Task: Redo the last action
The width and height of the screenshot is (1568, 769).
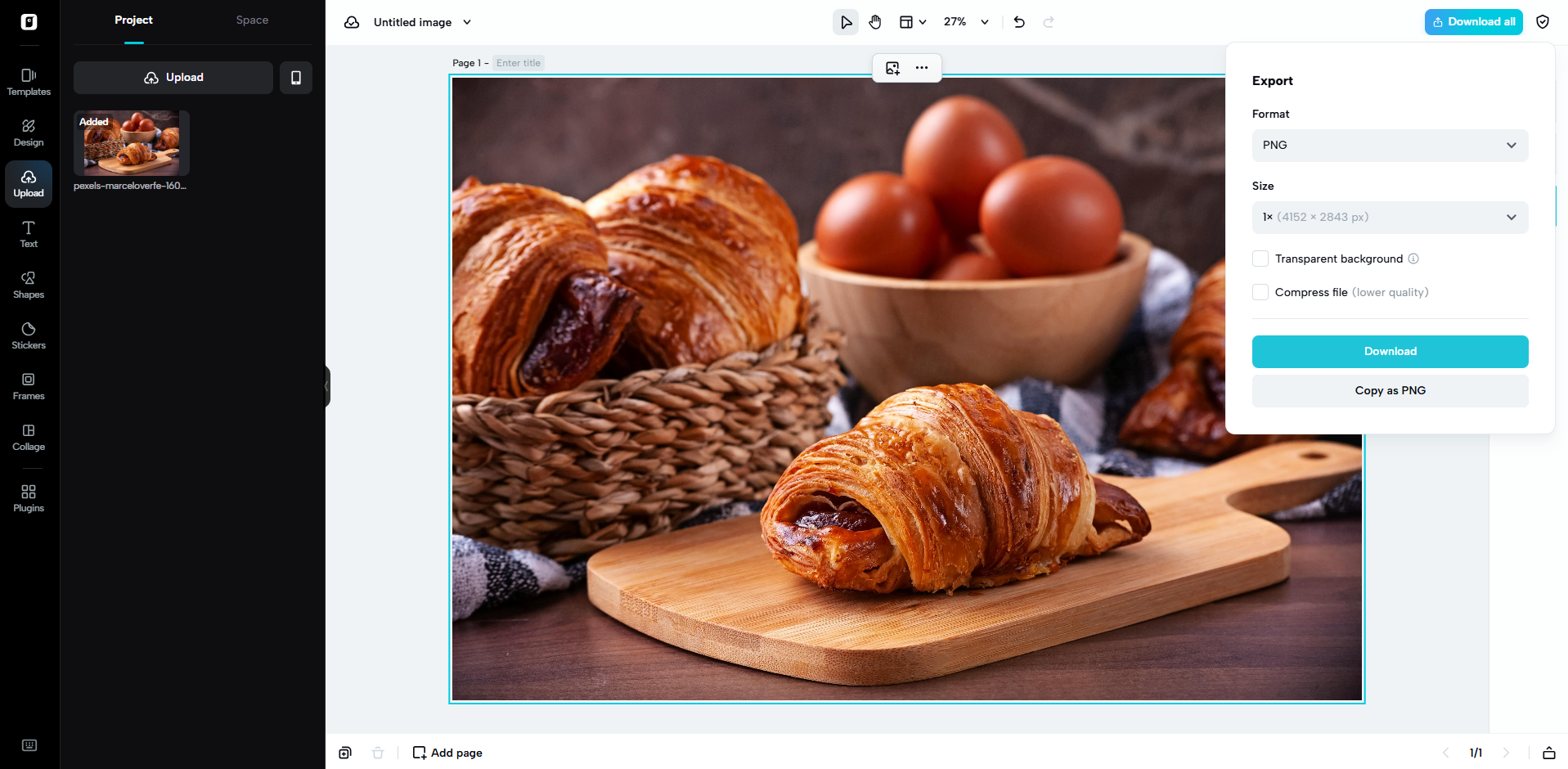Action: [x=1049, y=22]
